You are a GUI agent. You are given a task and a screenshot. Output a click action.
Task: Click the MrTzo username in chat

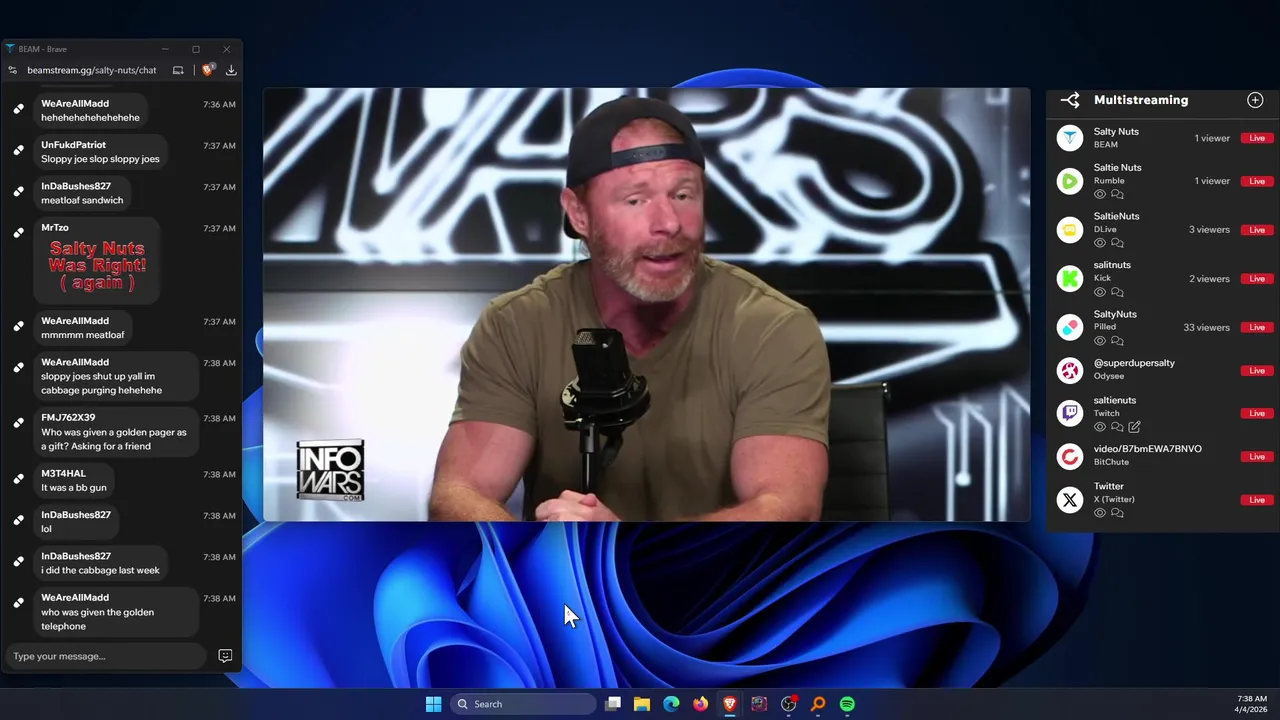55,228
